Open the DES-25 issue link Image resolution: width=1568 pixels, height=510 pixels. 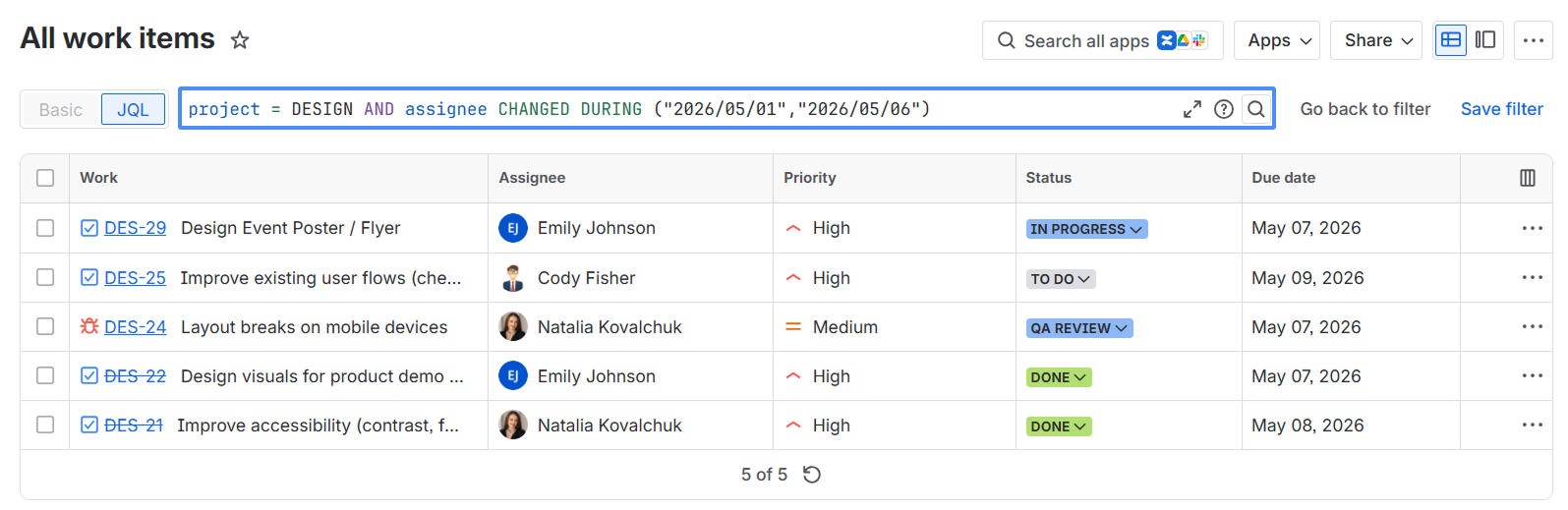tap(135, 278)
